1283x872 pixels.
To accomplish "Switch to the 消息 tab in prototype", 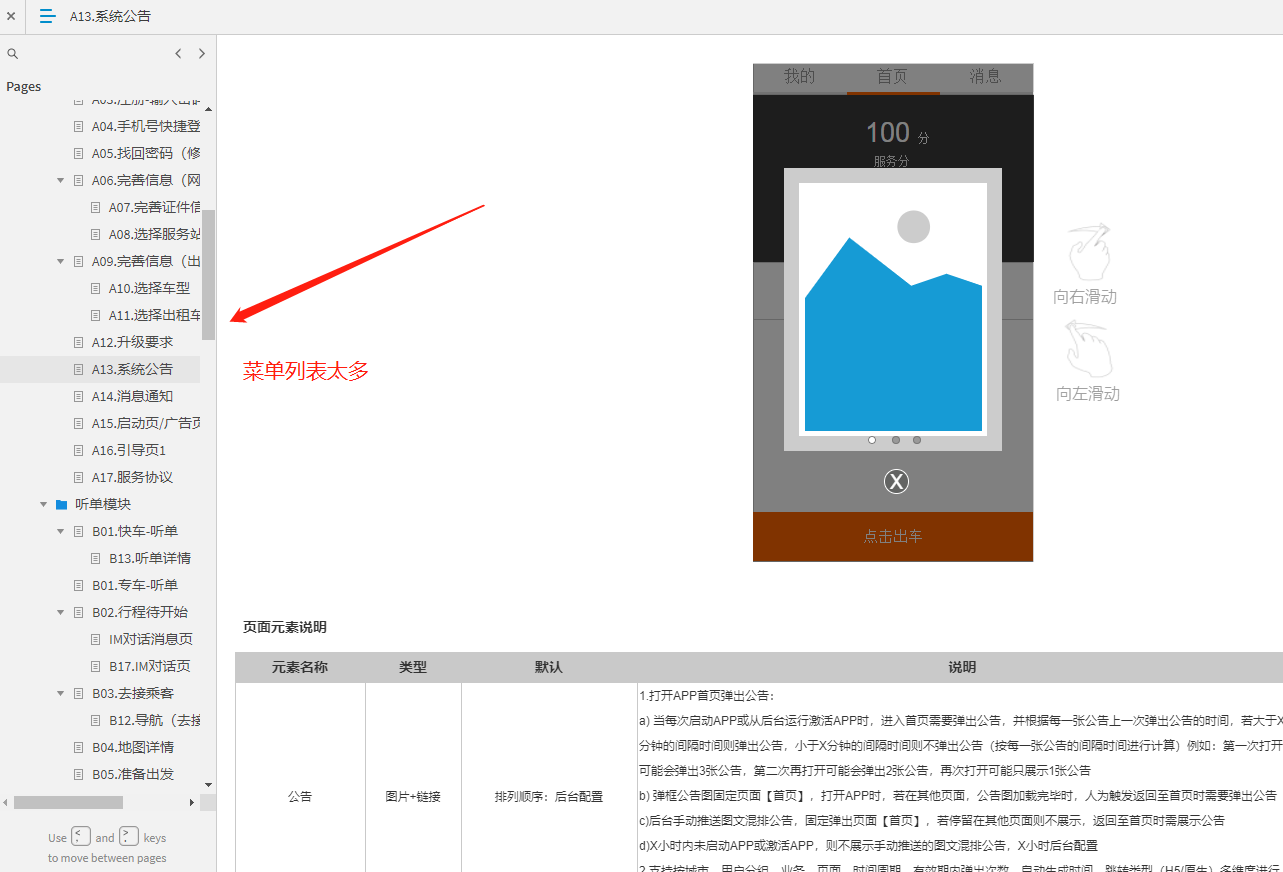I will pyautogui.click(x=985, y=76).
